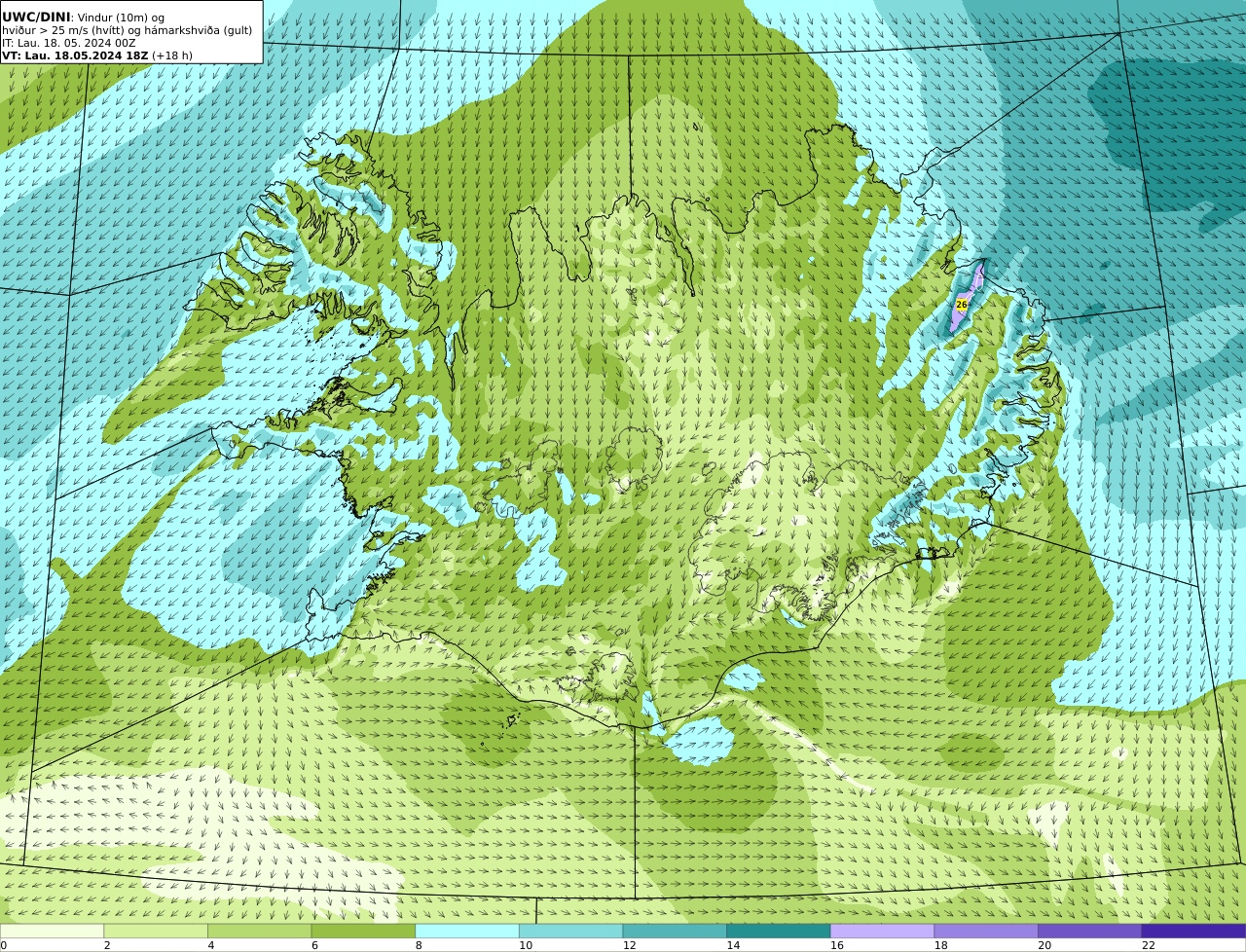
Task: Click the yellow "26" maximum gust label
Action: 962,305
